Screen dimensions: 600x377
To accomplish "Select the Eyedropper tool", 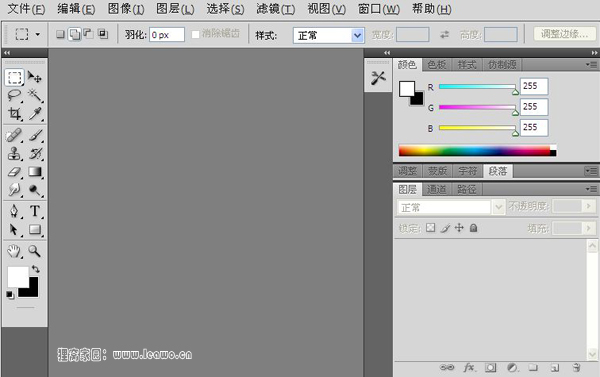I will point(35,113).
